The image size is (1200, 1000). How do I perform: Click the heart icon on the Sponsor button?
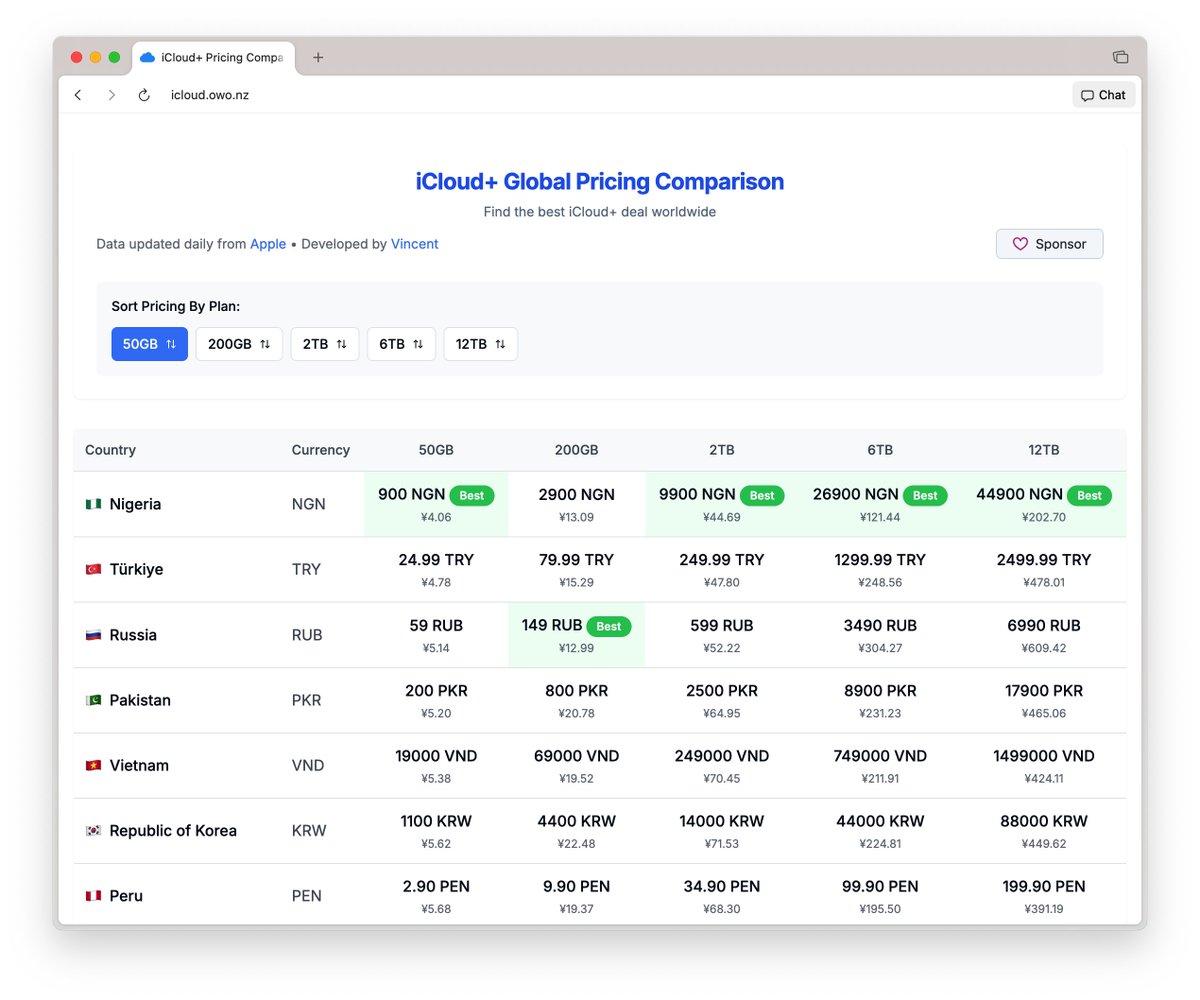pyautogui.click(x=1020, y=244)
